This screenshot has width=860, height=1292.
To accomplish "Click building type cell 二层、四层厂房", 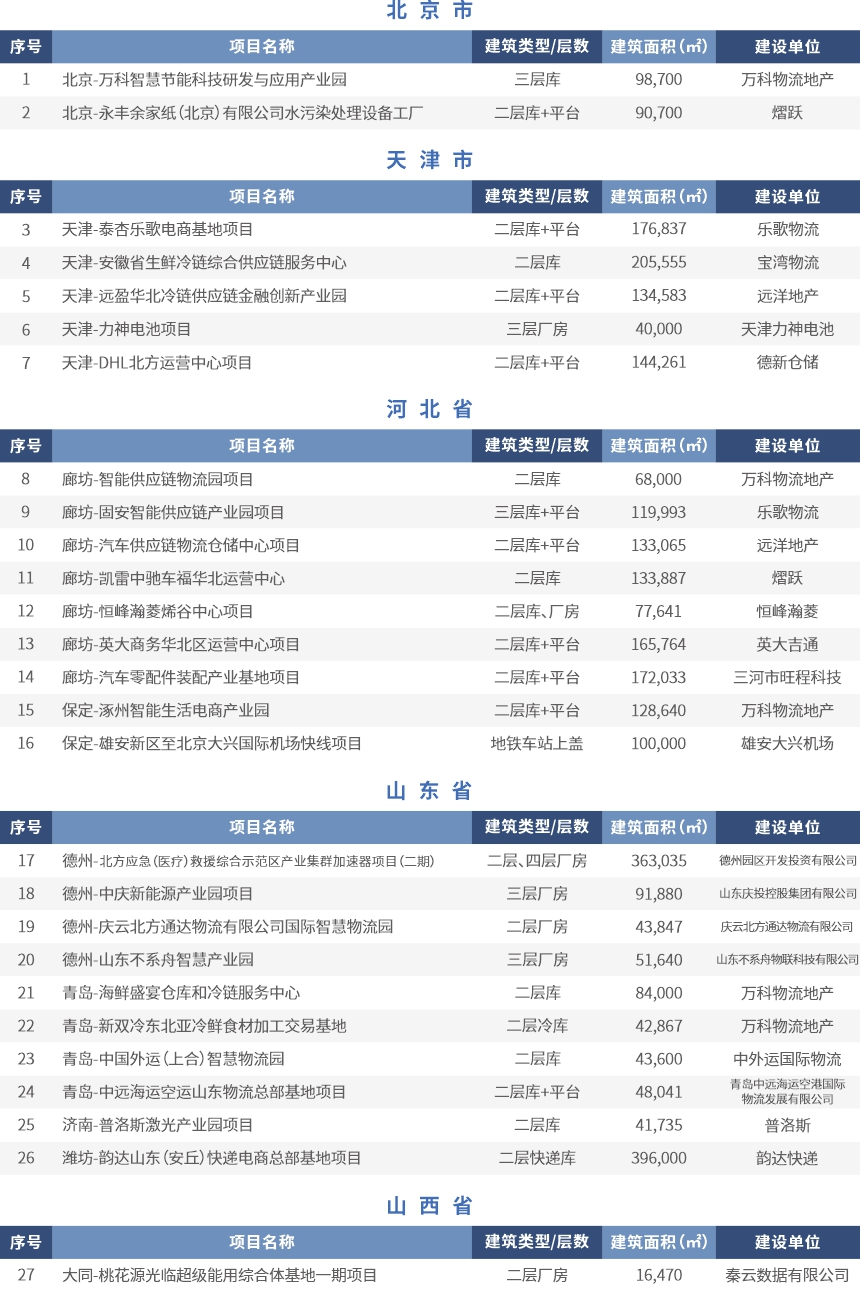I will pos(537,860).
